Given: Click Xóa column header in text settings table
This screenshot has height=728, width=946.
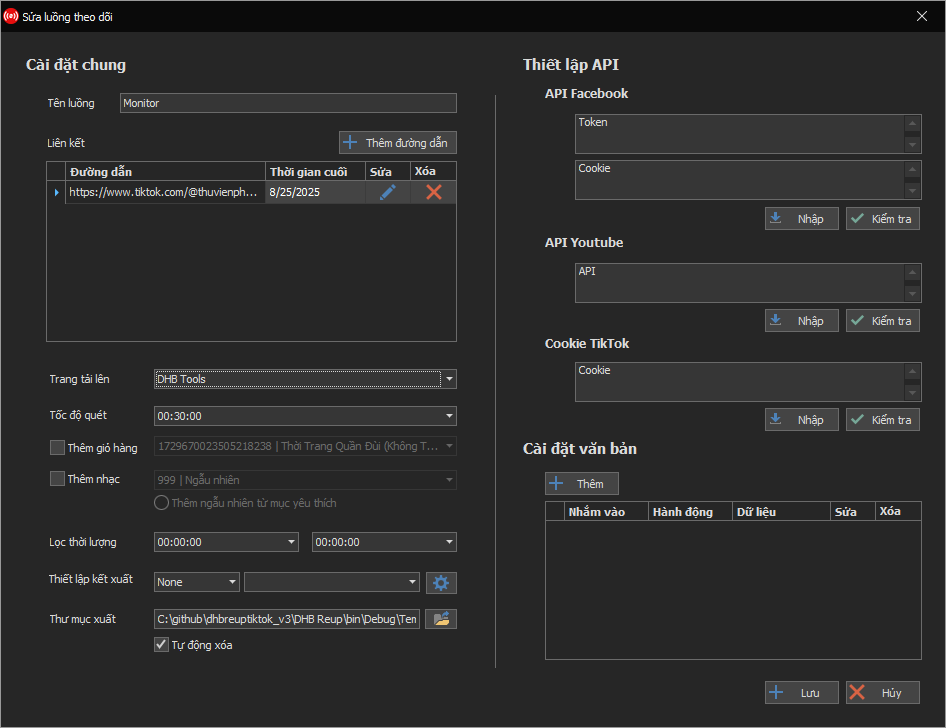Looking at the screenshot, I should [x=898, y=511].
